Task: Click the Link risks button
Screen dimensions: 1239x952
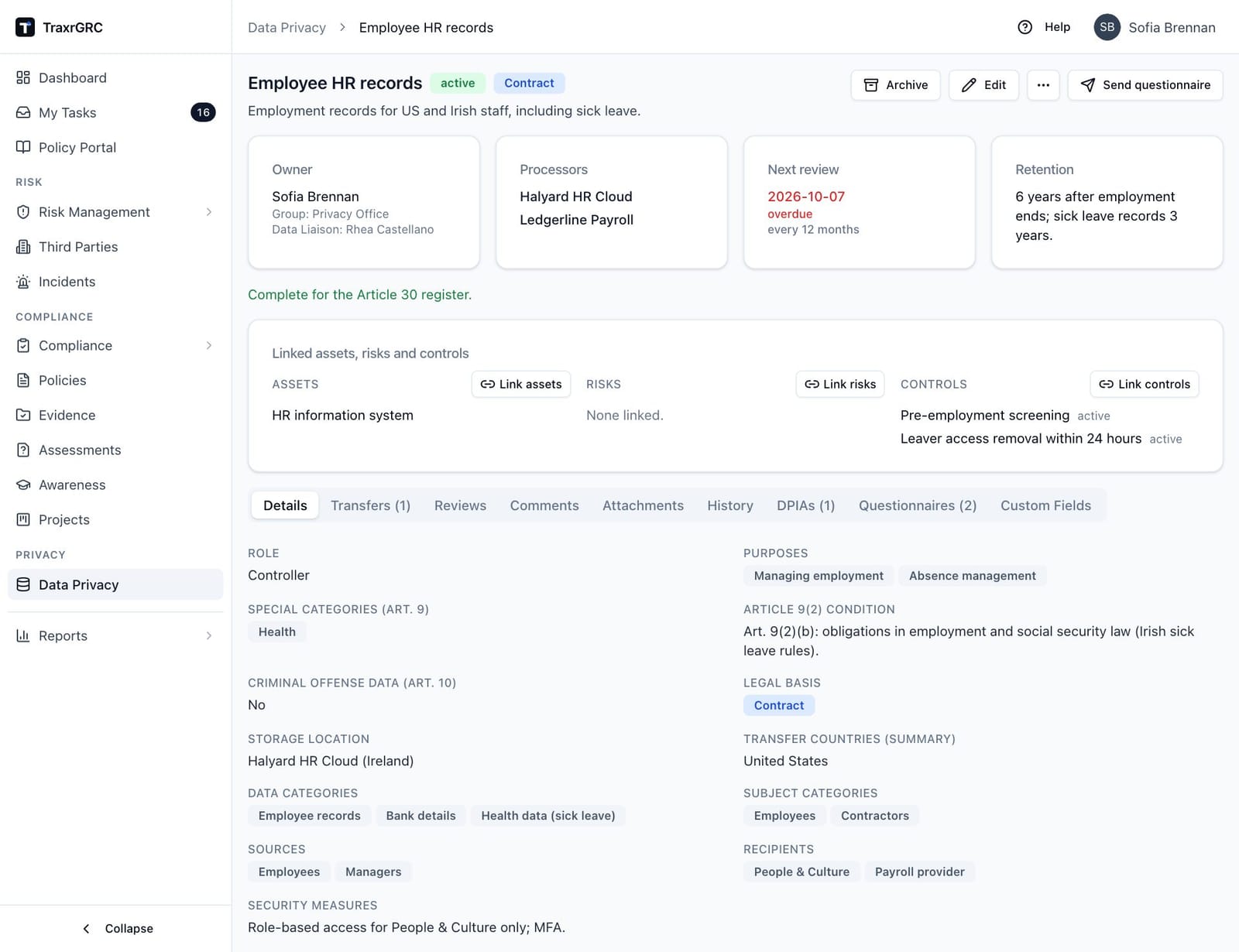Action: 840,384
